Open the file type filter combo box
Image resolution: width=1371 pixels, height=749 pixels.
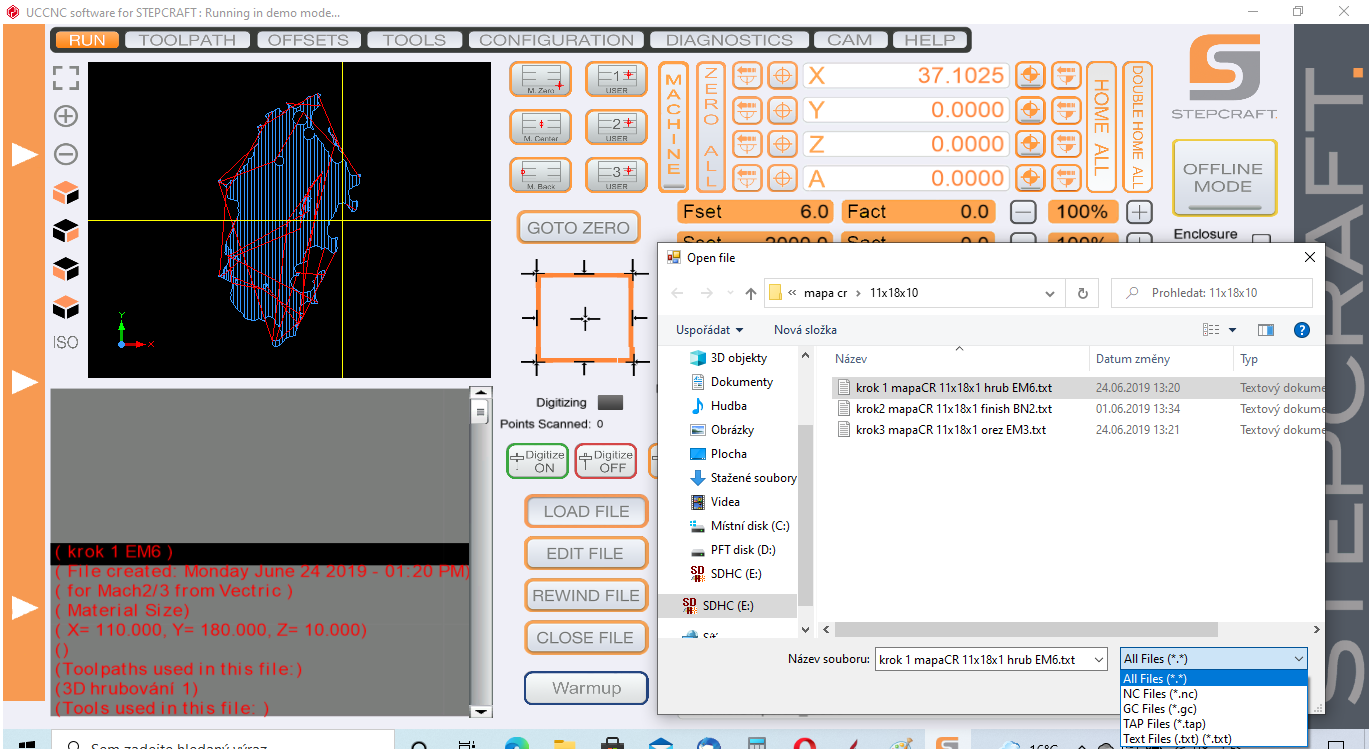[1214, 659]
